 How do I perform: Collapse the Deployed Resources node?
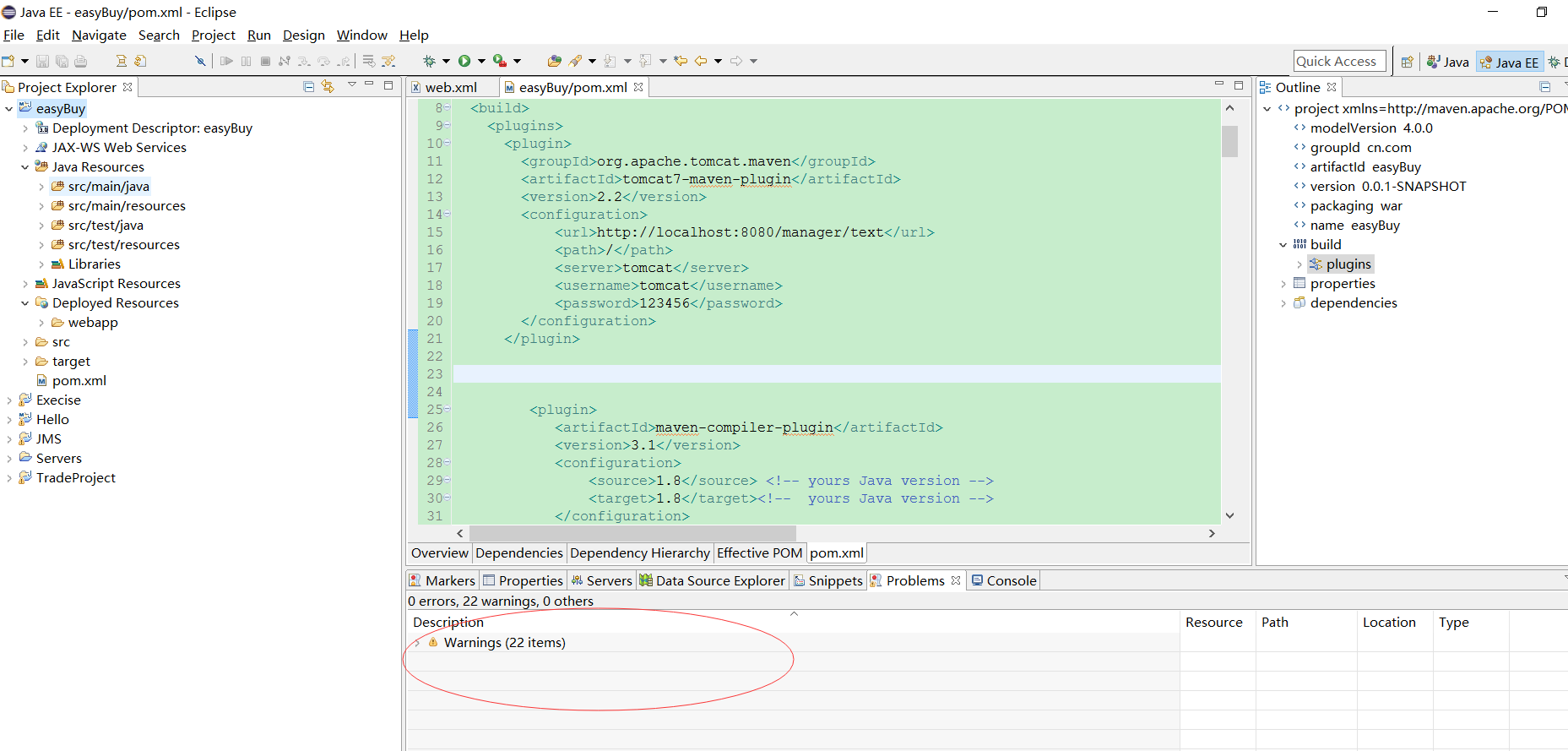click(25, 303)
